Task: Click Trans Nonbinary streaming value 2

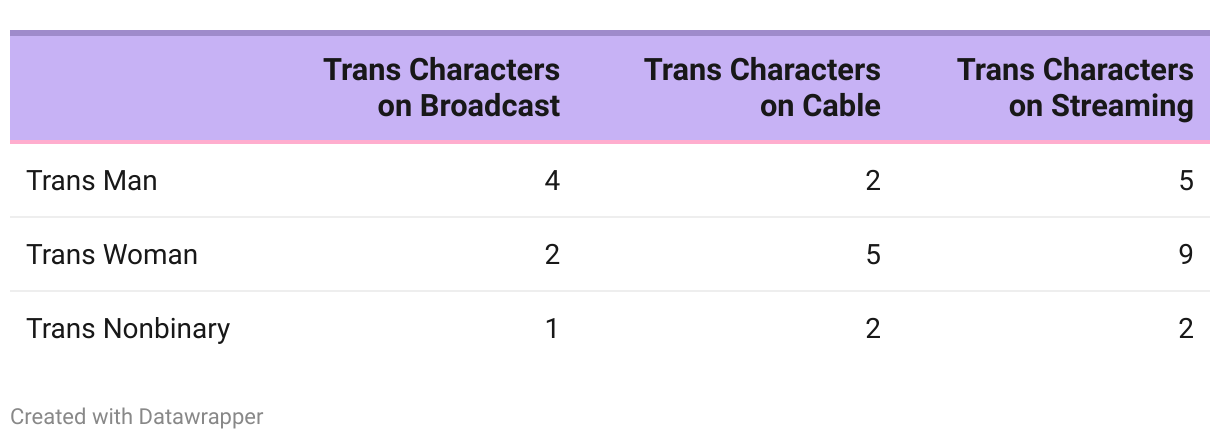Action: (1186, 329)
